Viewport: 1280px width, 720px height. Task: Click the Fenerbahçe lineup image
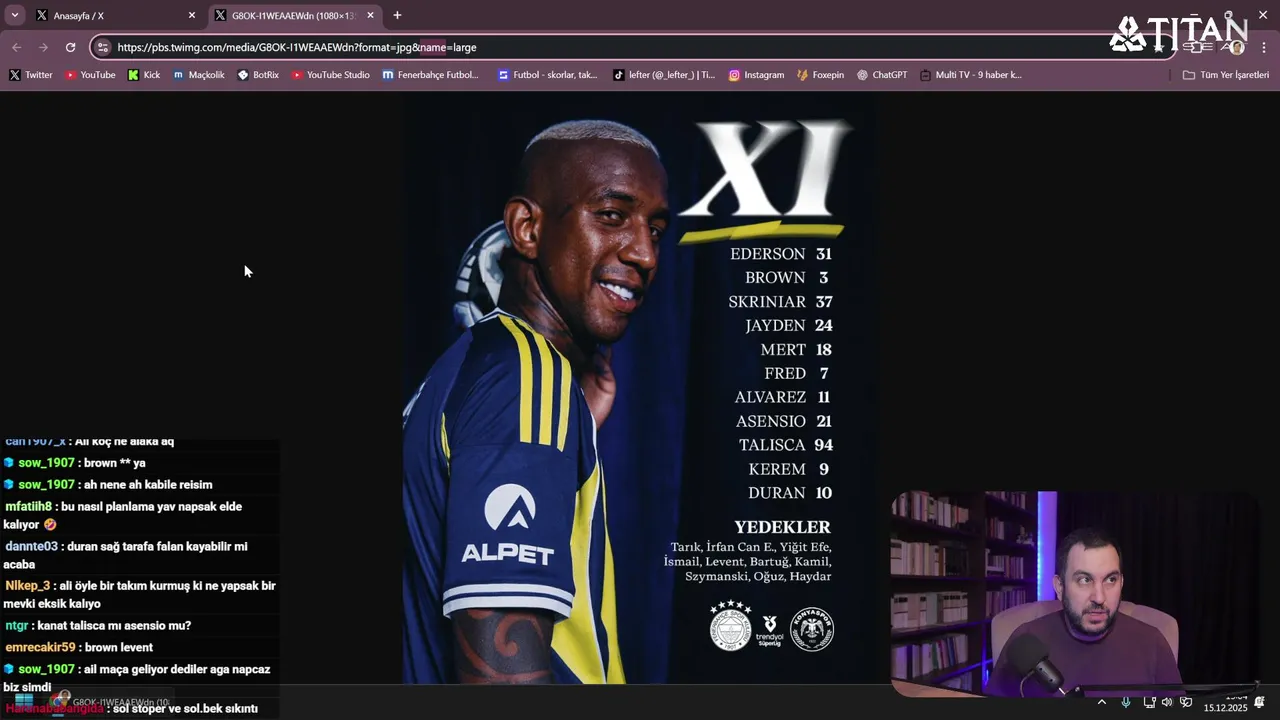tap(640, 388)
